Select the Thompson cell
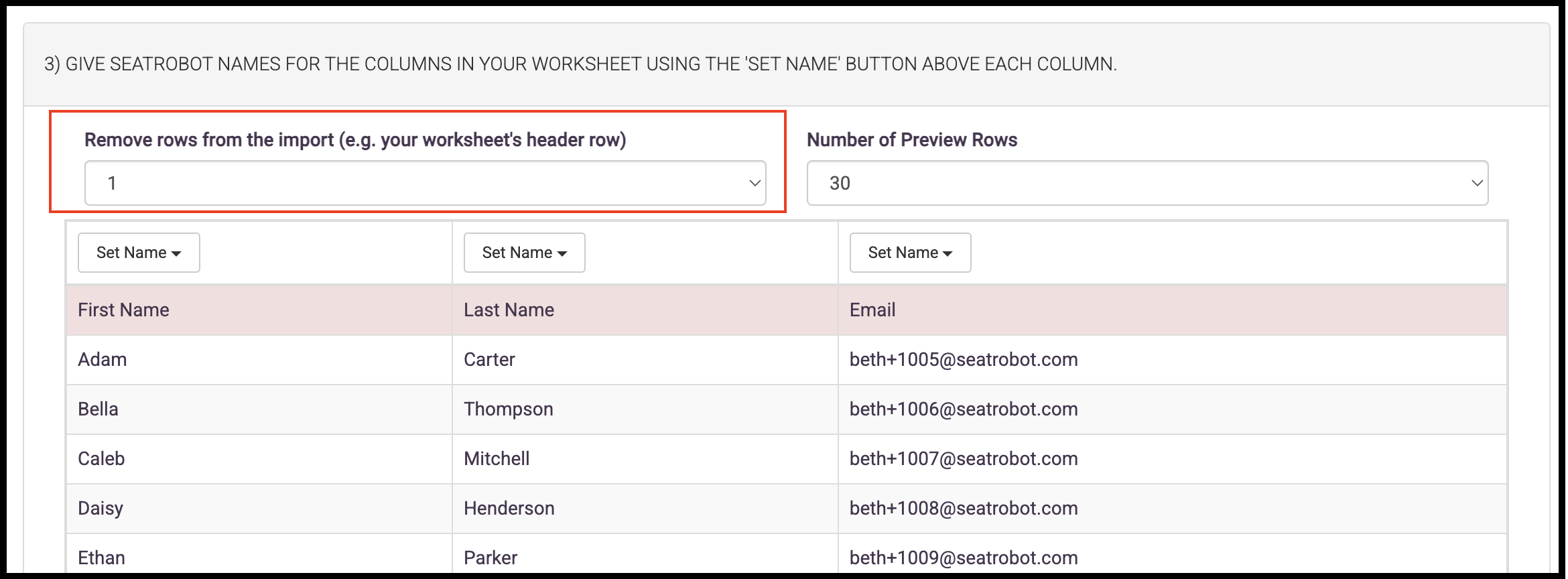 pos(645,409)
